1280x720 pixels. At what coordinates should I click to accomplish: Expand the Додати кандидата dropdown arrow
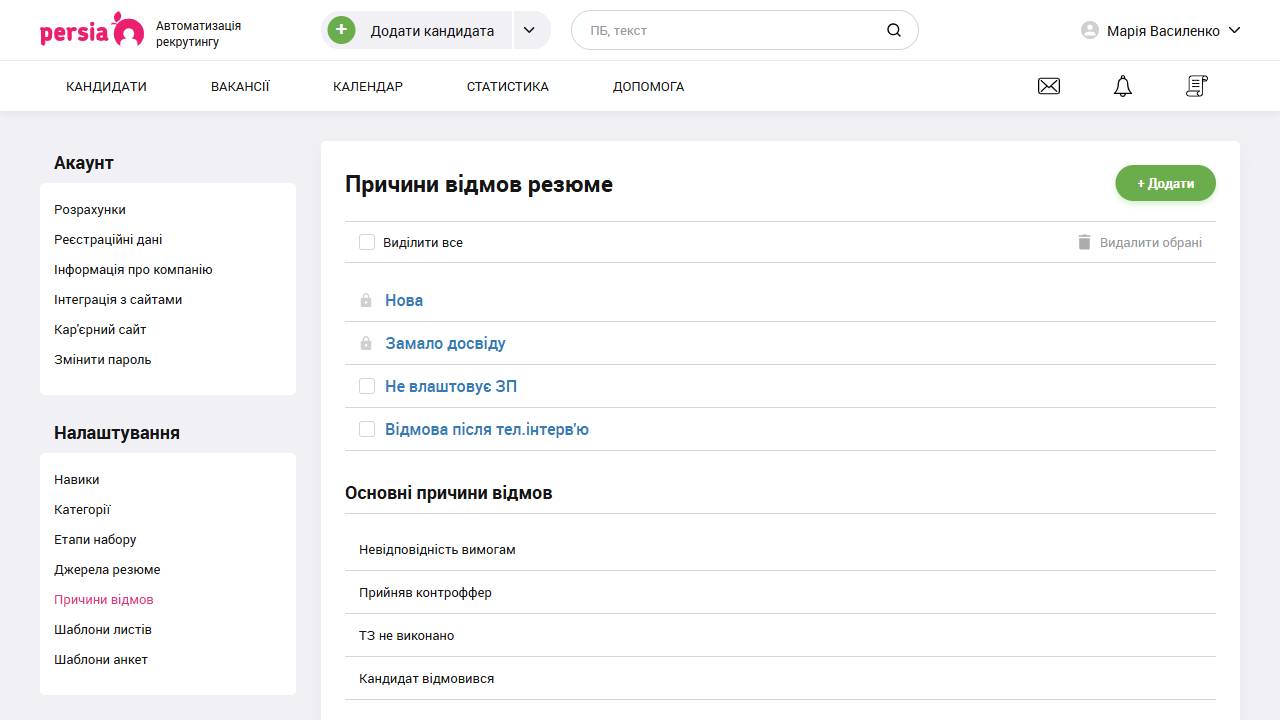(x=529, y=30)
